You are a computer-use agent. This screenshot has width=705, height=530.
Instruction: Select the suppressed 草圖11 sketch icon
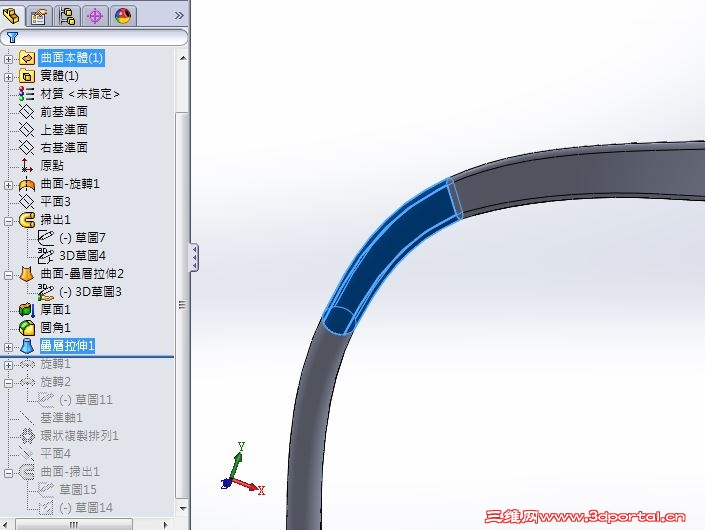click(x=45, y=399)
